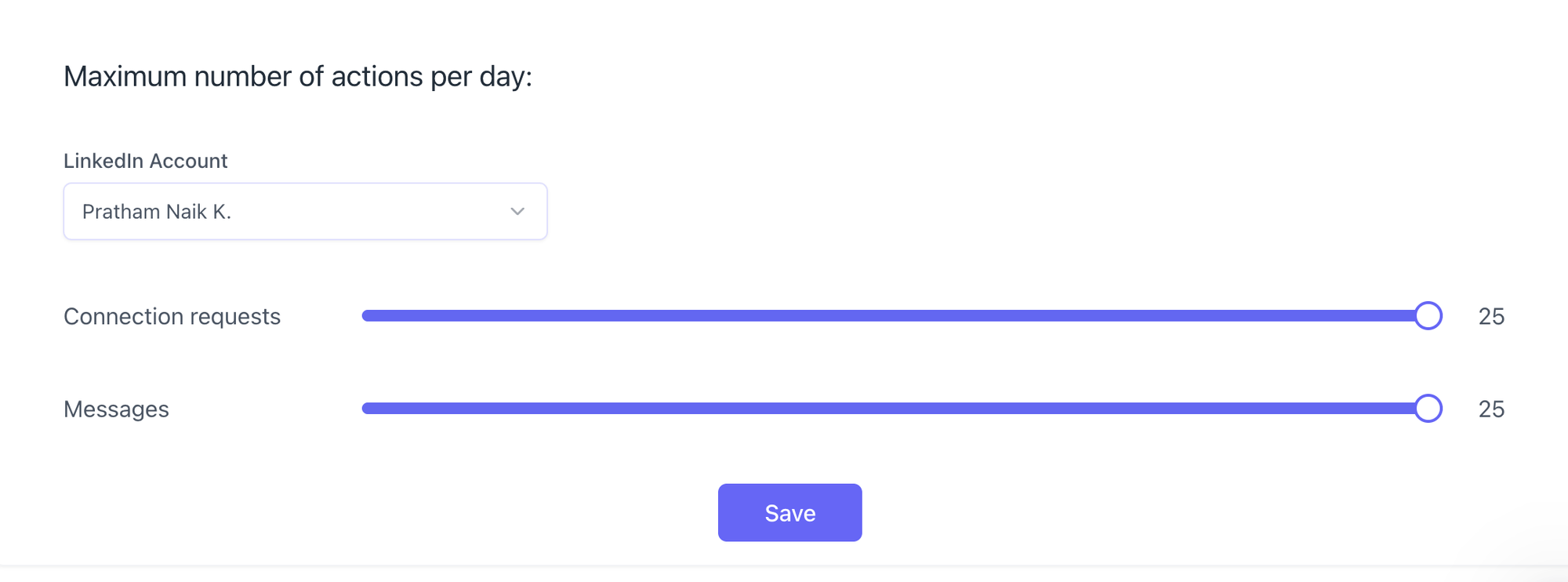Set Messages slider to its minimum

[x=365, y=409]
